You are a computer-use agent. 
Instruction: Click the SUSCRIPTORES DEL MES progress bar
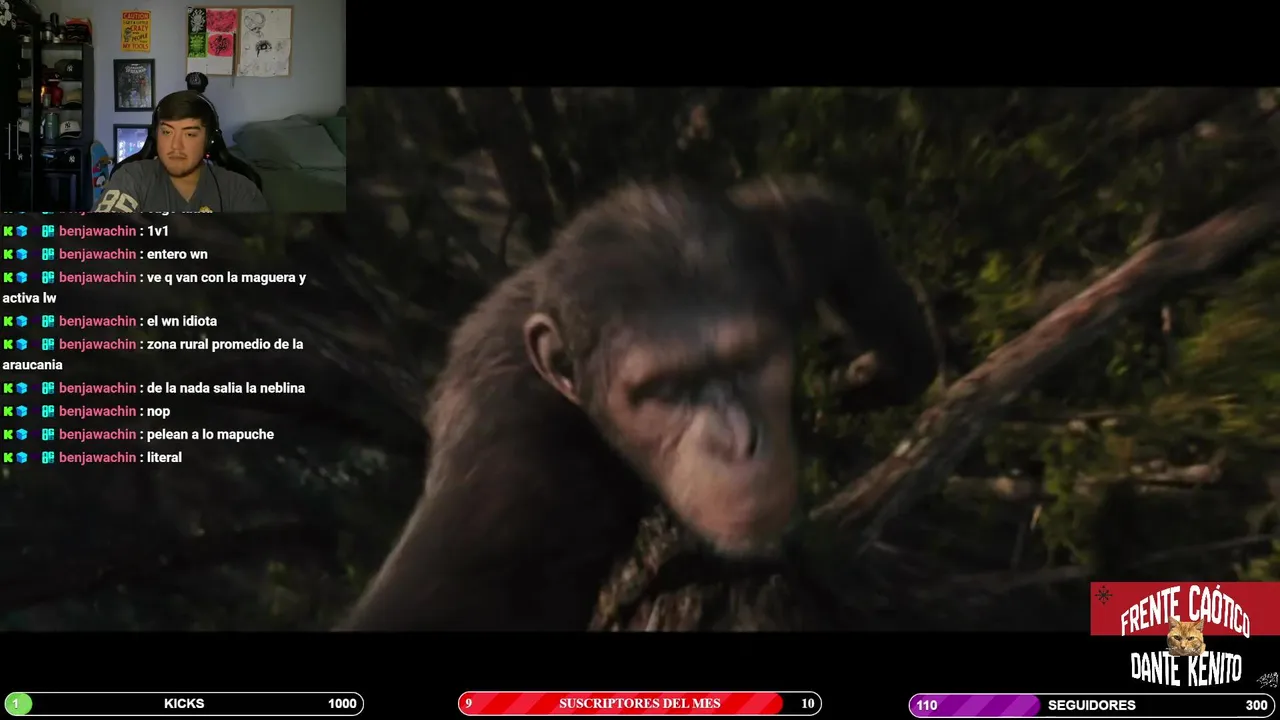640,704
